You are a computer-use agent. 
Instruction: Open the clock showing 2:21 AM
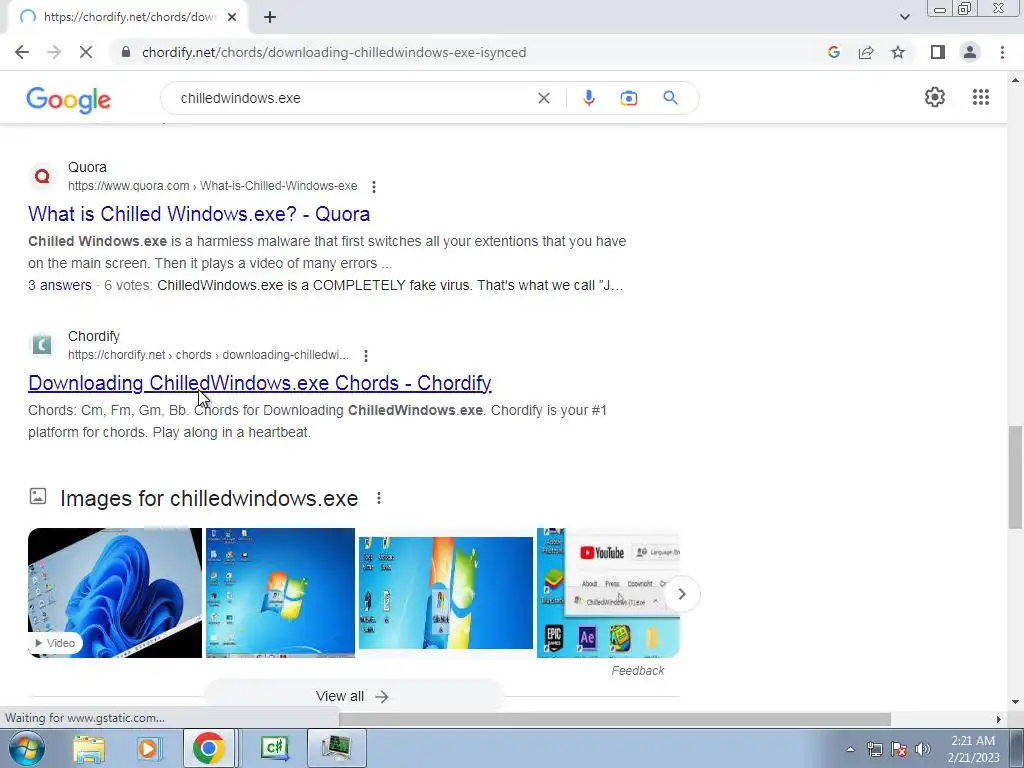click(973, 749)
